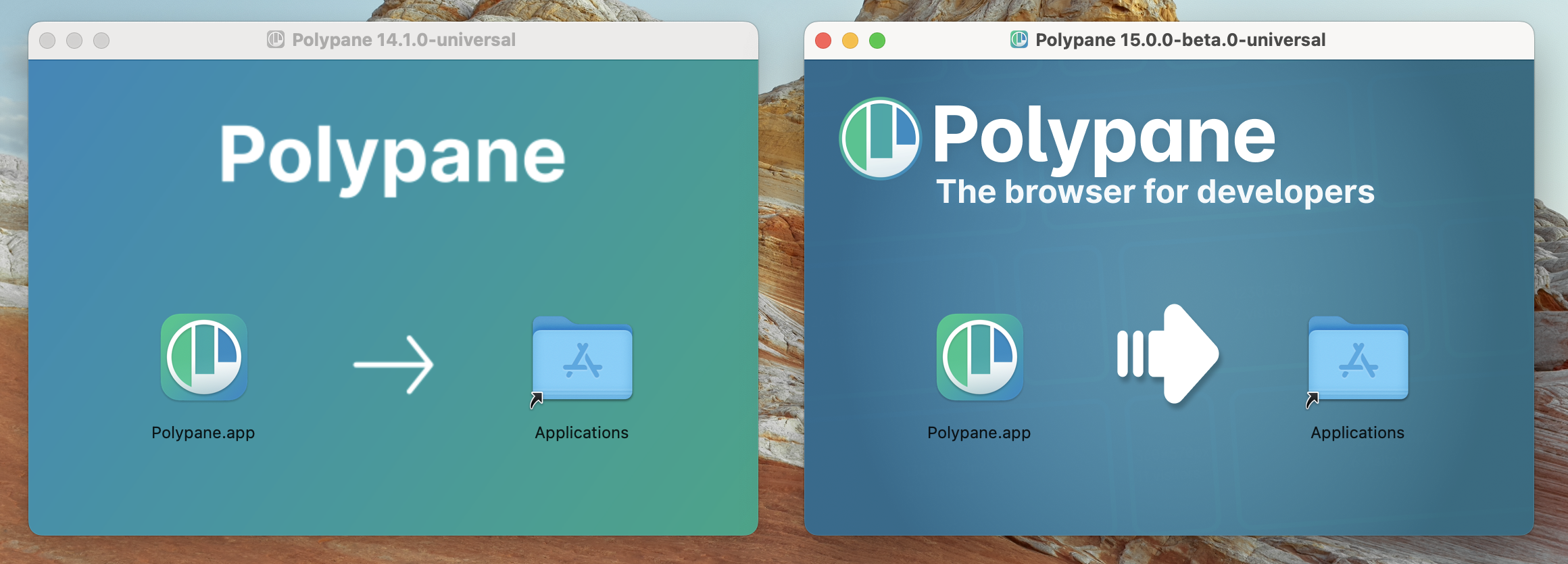
Task: Click the "Applications" label in the 15.0.0-beta window
Action: tap(1358, 433)
